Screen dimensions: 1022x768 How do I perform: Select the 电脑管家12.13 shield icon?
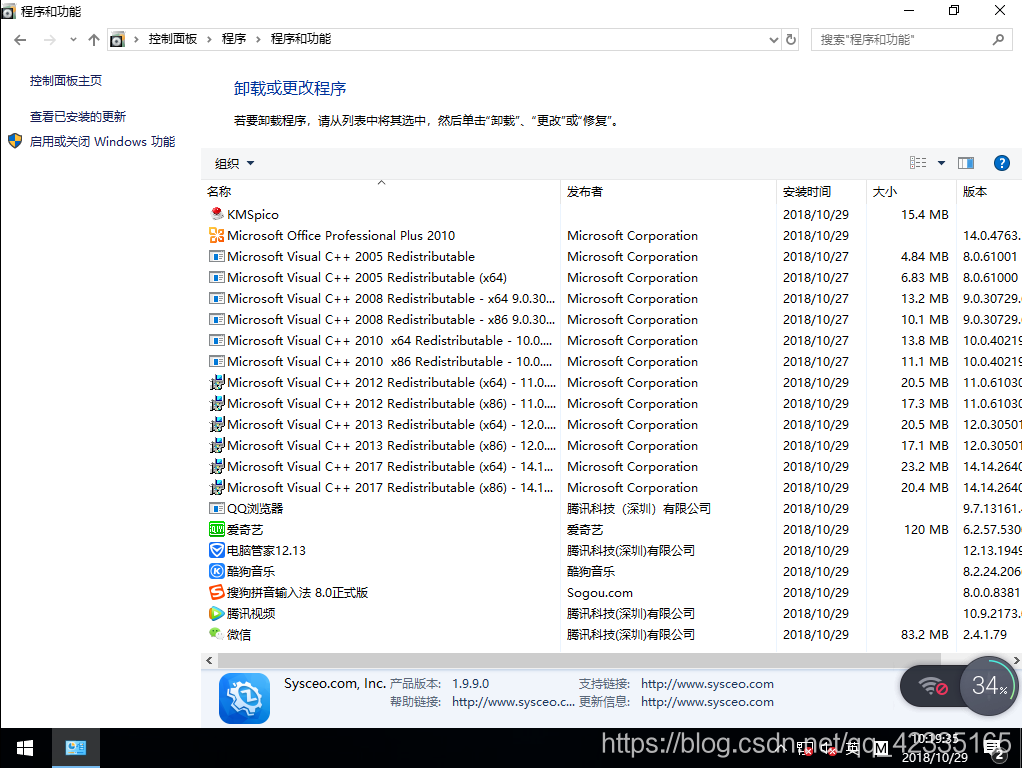pos(217,550)
